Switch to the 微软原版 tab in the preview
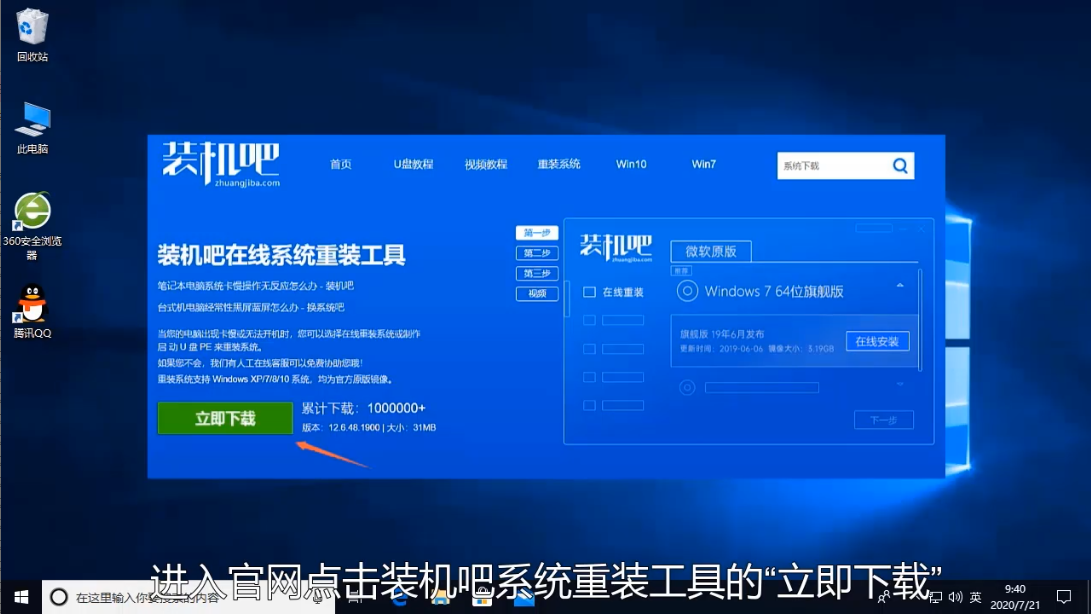The height and width of the screenshot is (614, 1091). [x=710, y=251]
